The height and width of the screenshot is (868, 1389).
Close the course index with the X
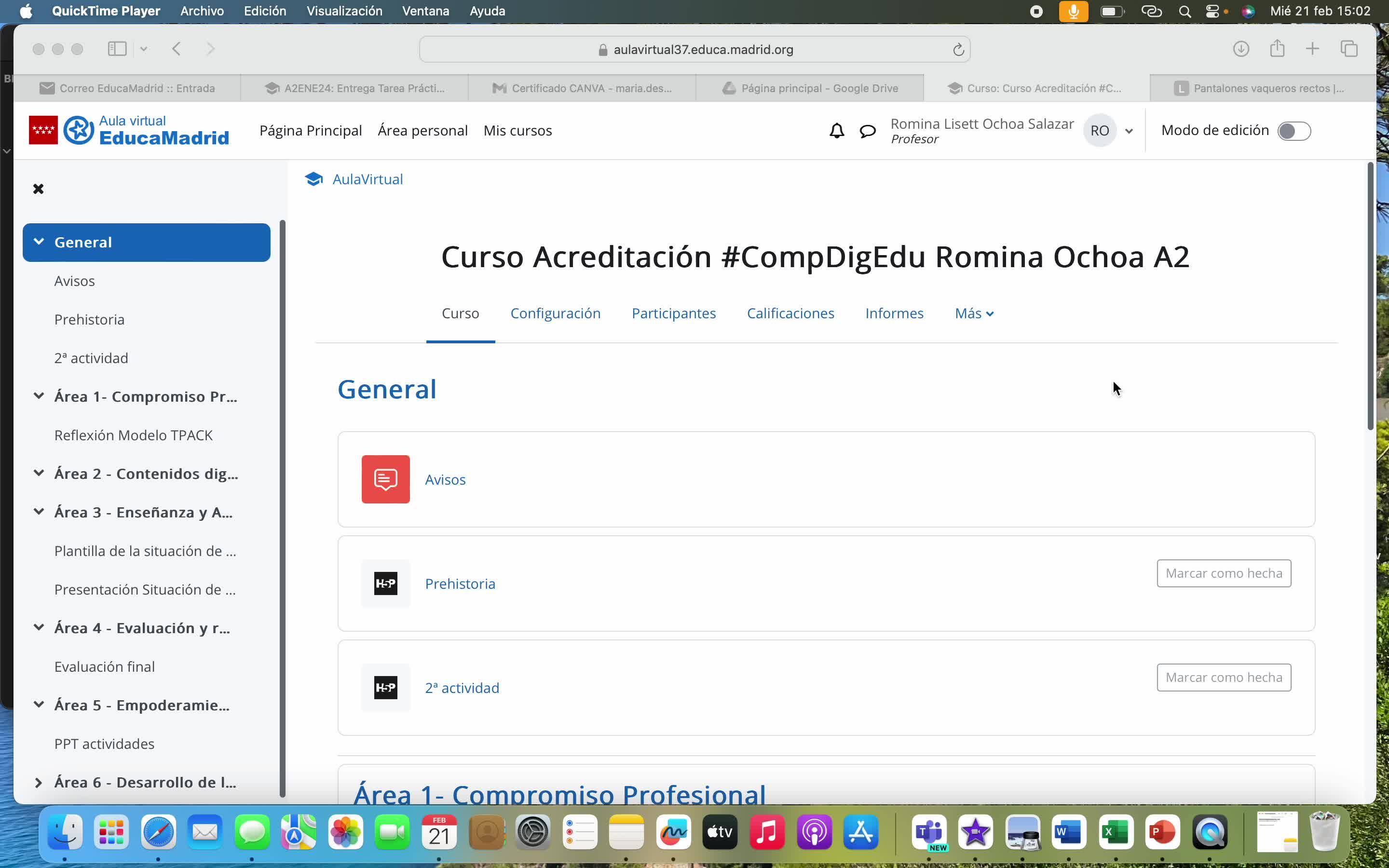tap(39, 189)
